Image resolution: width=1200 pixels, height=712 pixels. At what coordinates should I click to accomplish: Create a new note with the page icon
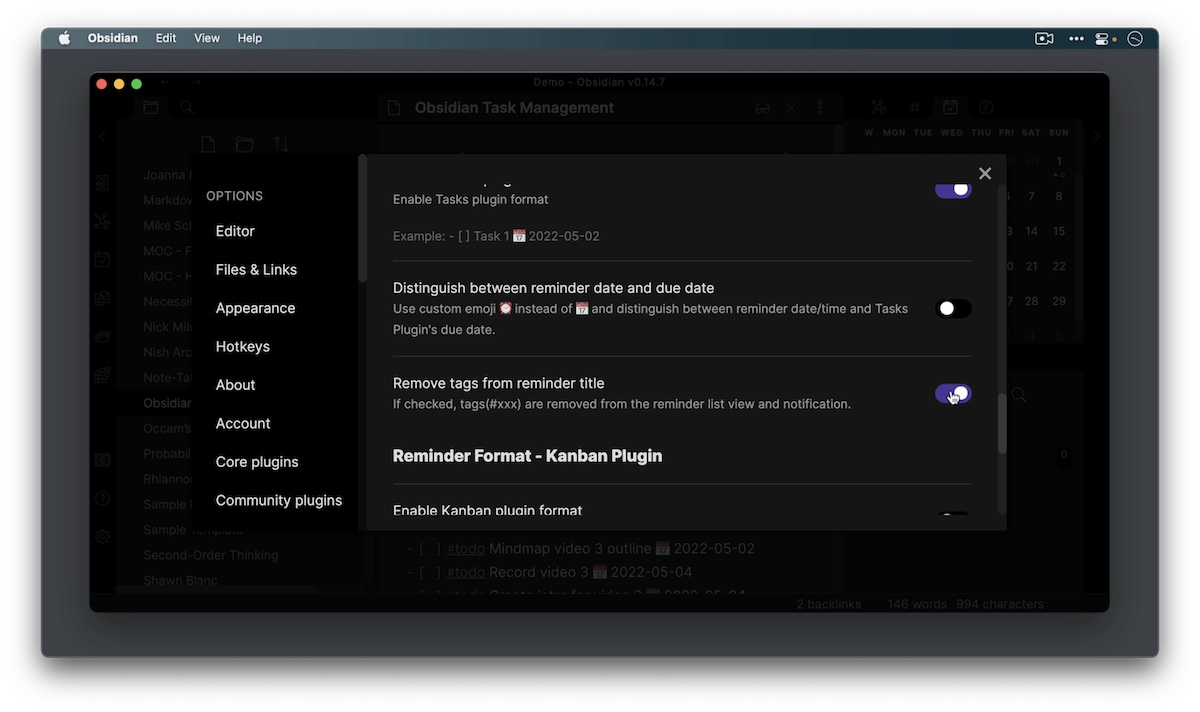click(208, 144)
